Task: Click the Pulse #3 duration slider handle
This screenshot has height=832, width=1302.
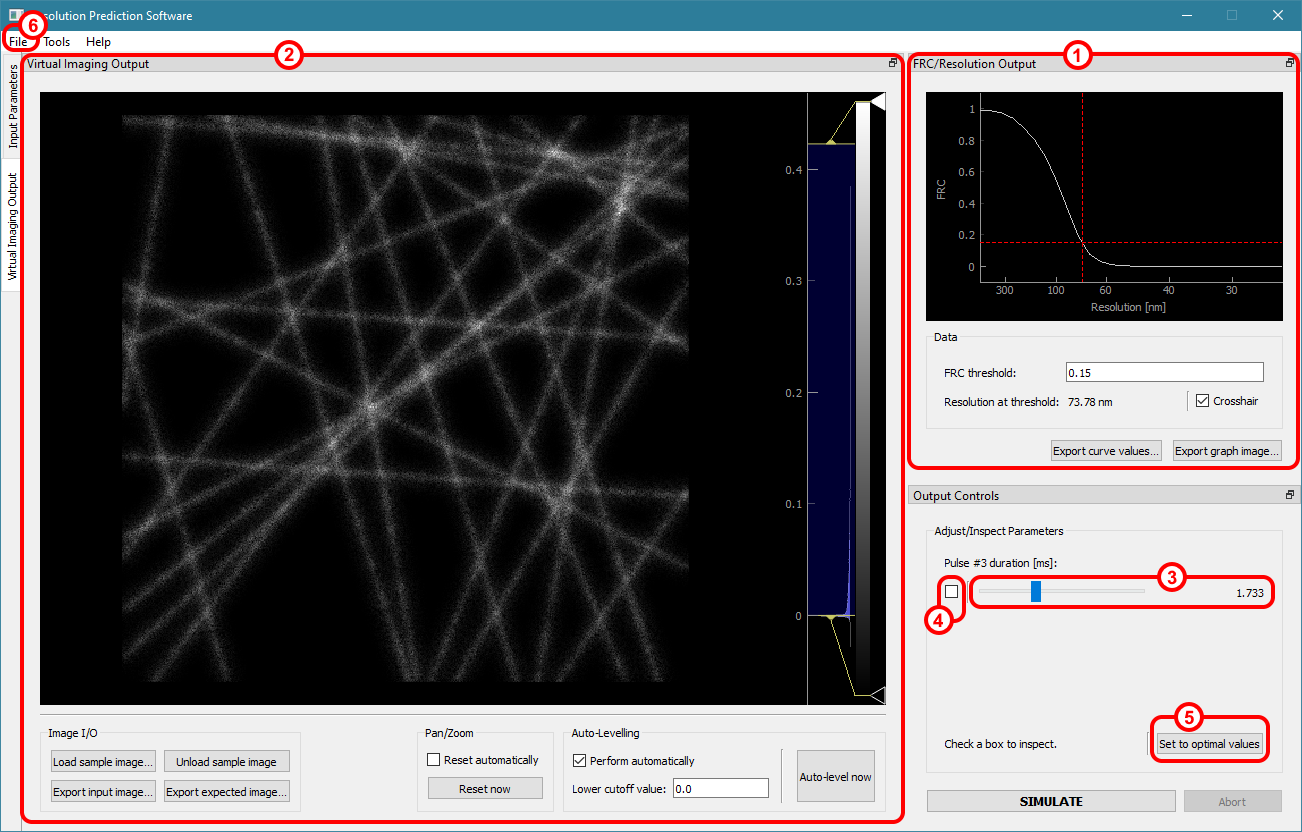Action: tap(1036, 592)
